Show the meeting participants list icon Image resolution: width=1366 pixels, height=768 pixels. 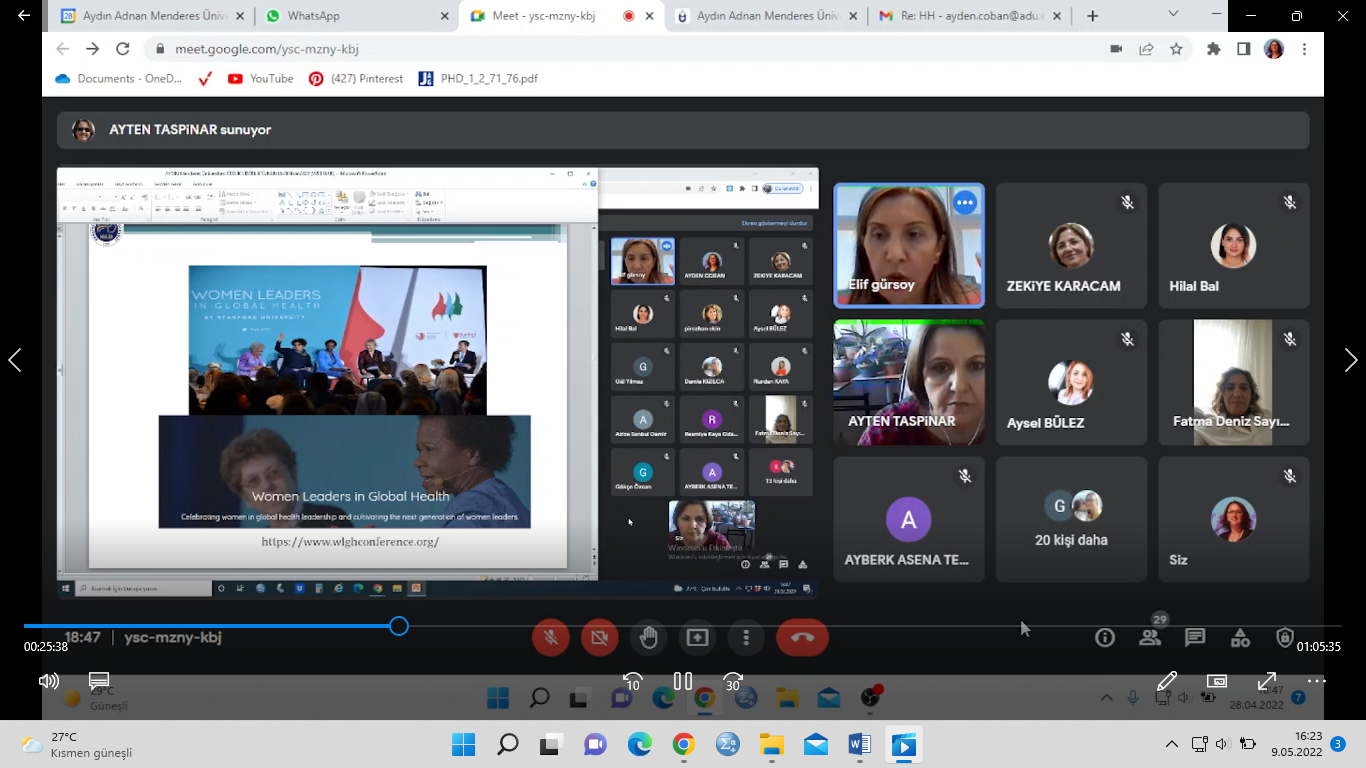(1150, 638)
